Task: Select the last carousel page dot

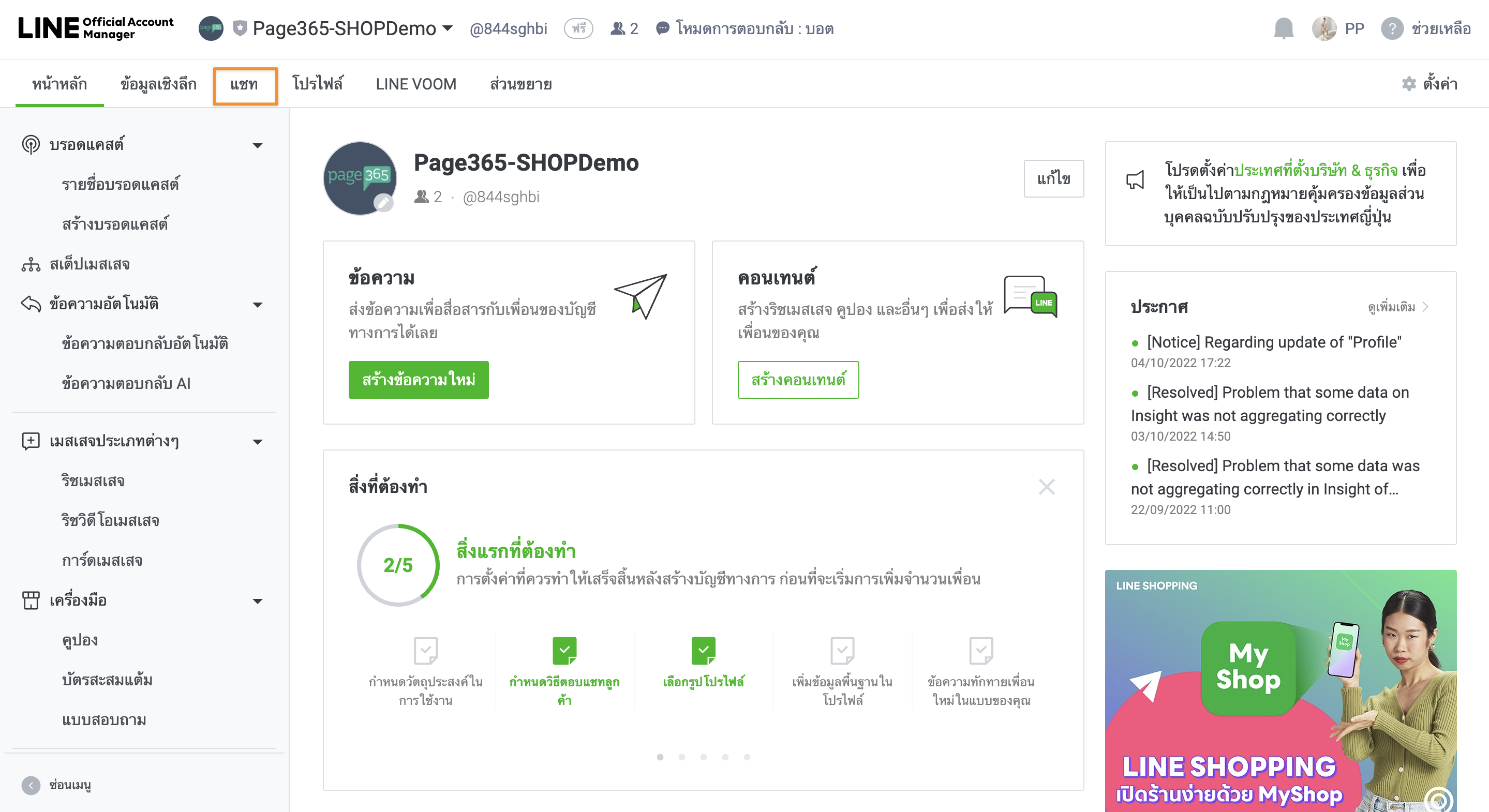Action: (x=747, y=757)
